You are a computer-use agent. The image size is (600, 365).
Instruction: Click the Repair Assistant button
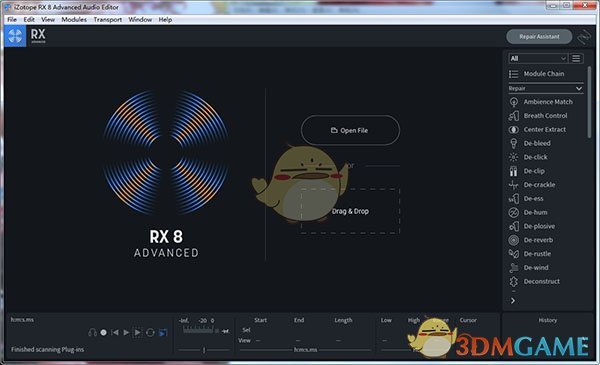click(539, 37)
